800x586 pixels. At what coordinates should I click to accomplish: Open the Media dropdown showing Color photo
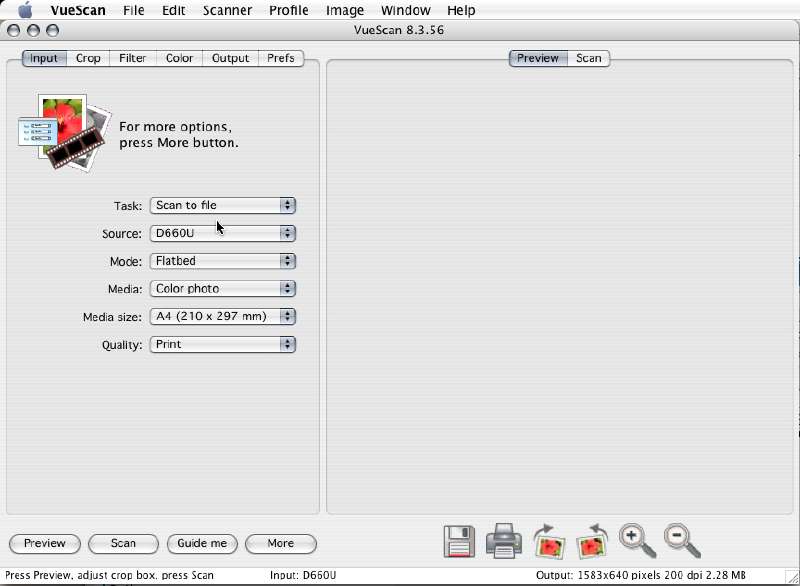222,289
